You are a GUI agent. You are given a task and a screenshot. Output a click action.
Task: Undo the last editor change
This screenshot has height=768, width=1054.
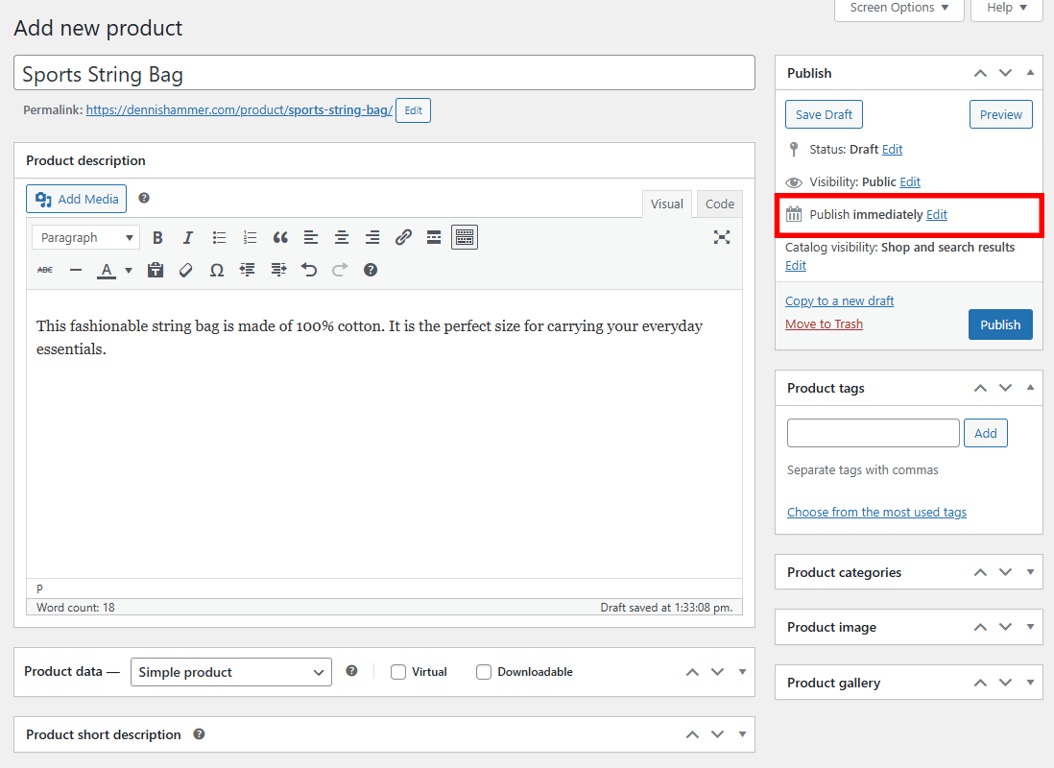coord(310,269)
